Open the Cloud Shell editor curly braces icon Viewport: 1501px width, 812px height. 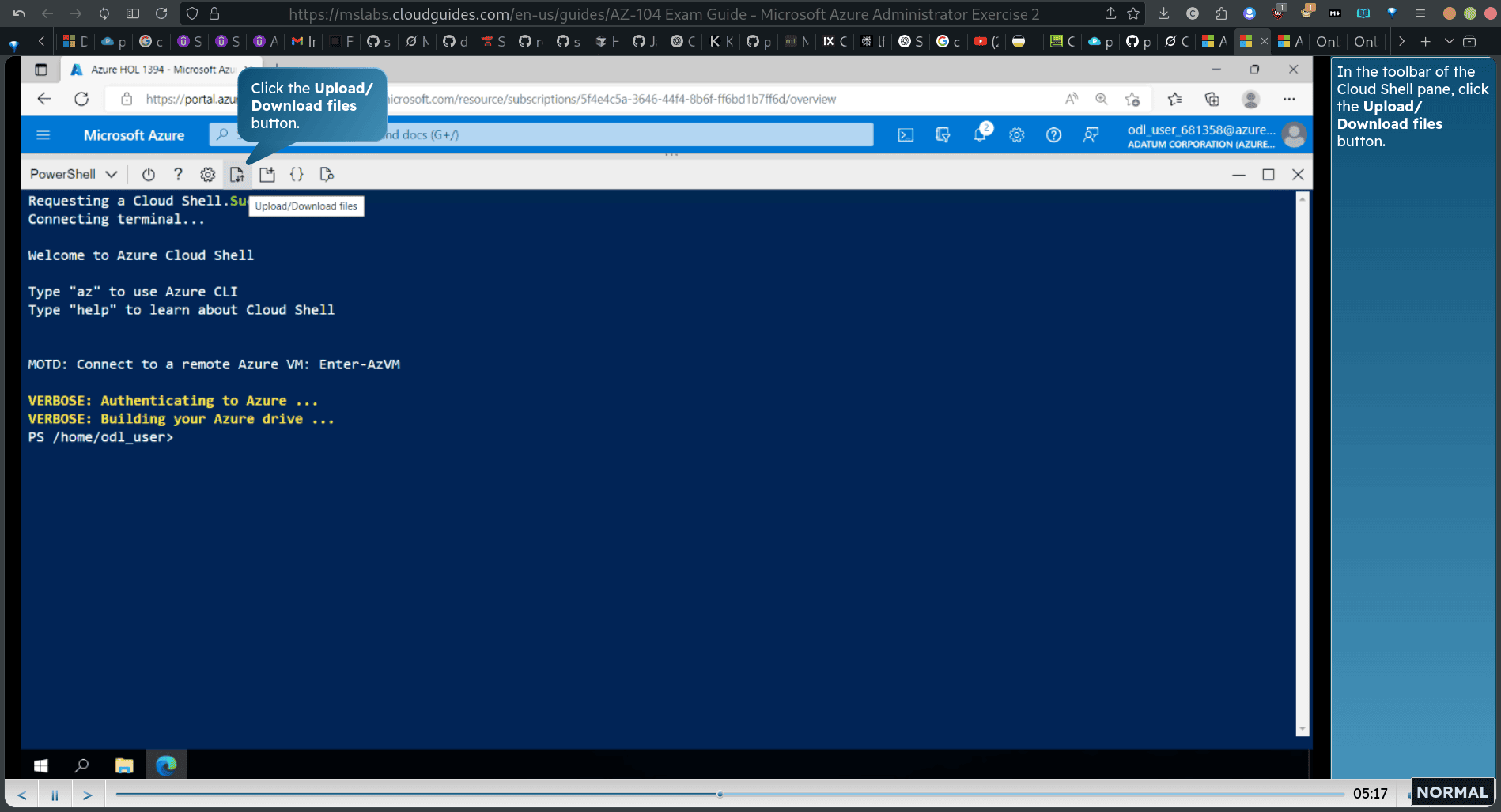tap(297, 175)
